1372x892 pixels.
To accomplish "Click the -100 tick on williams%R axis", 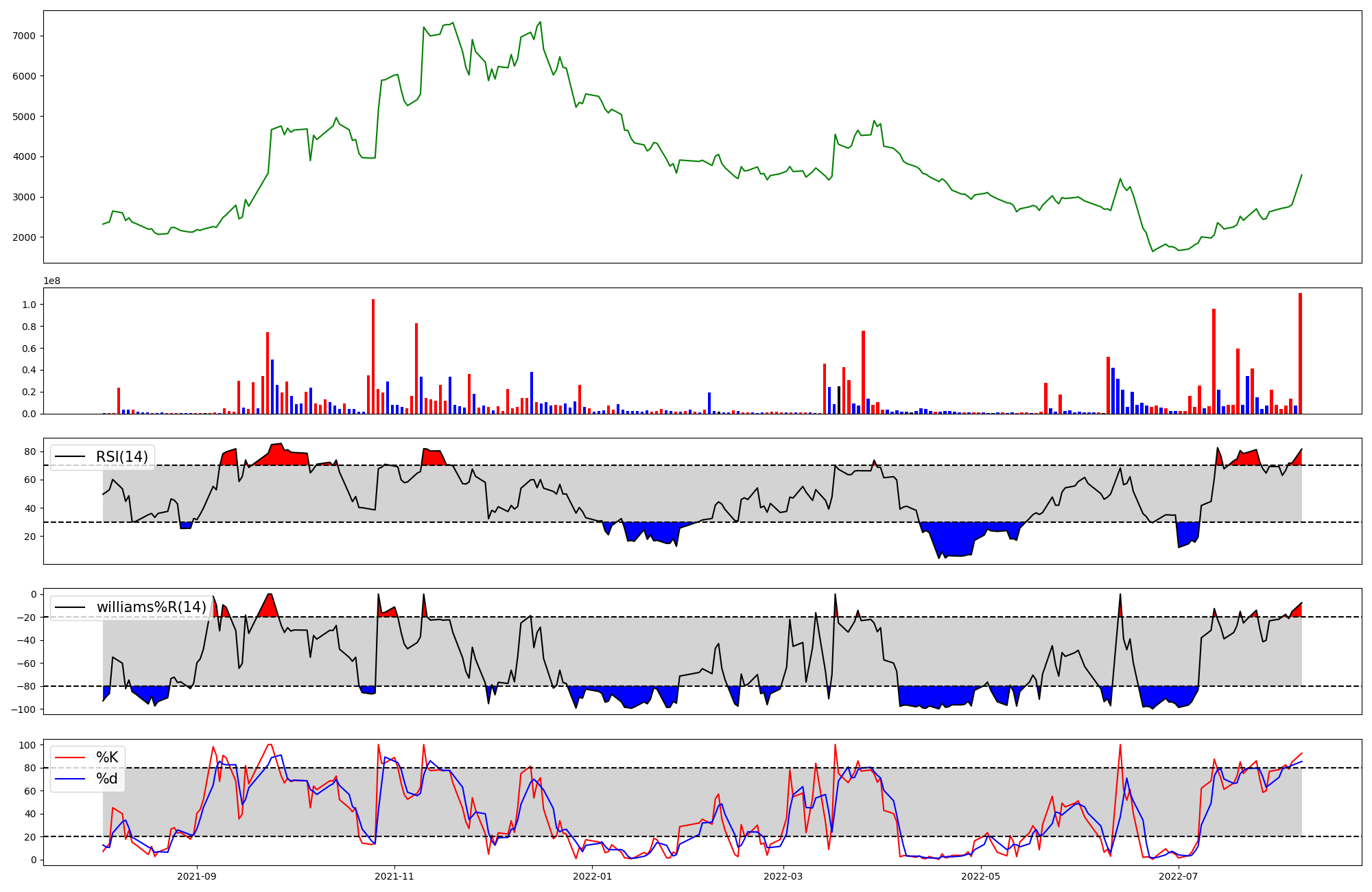I will pyautogui.click(x=24, y=709).
